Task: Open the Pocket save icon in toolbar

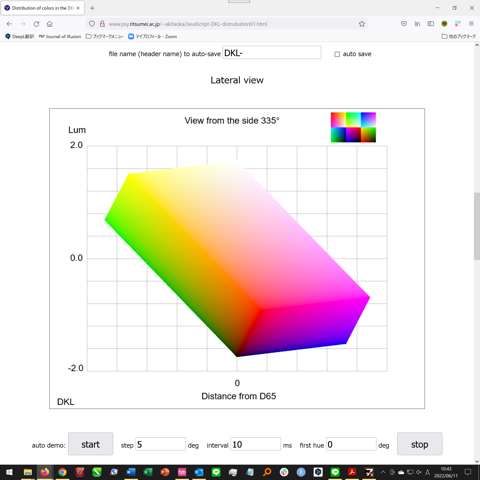Action: (x=404, y=24)
